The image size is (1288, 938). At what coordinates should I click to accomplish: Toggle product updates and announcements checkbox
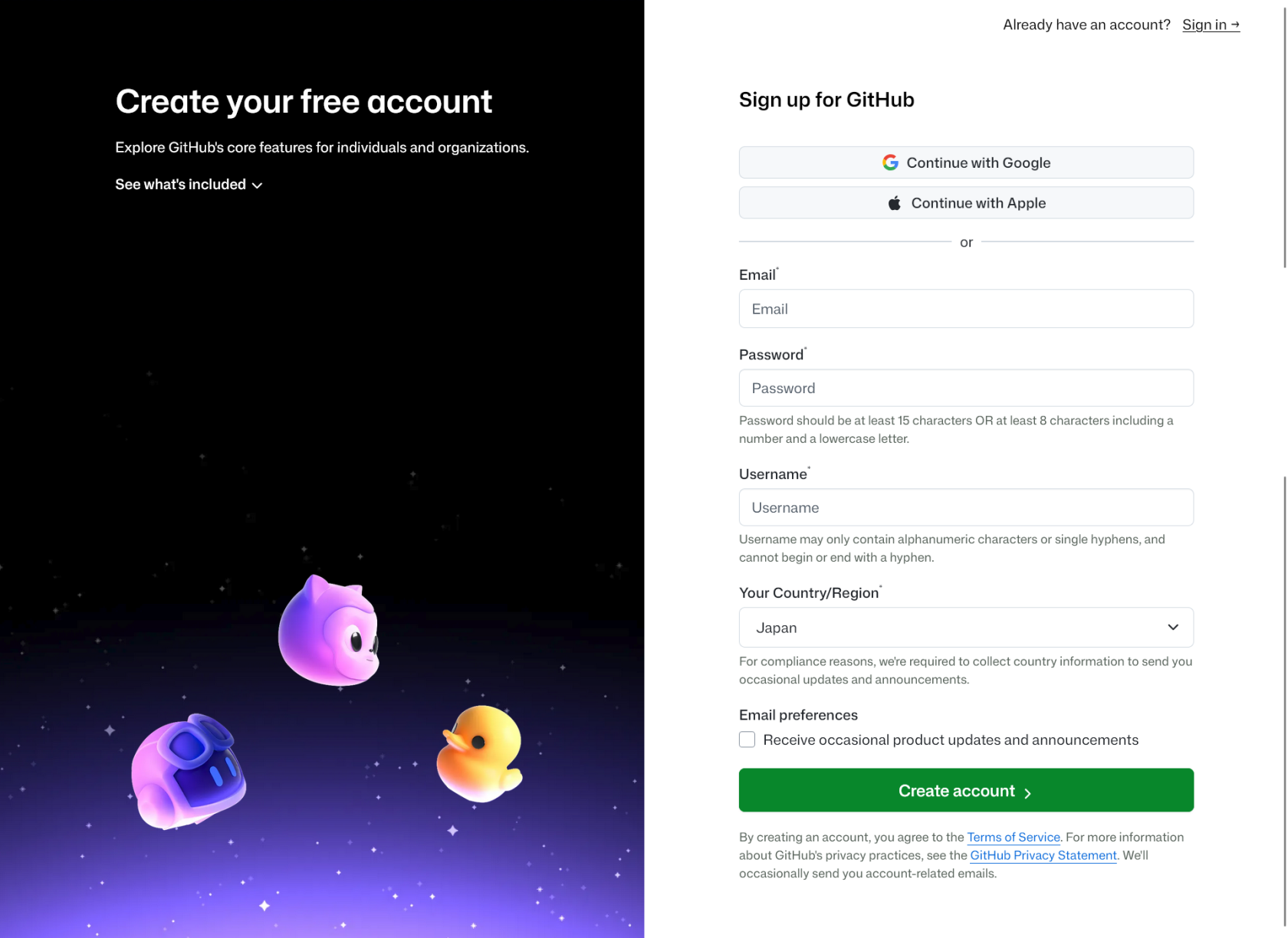pyautogui.click(x=747, y=740)
